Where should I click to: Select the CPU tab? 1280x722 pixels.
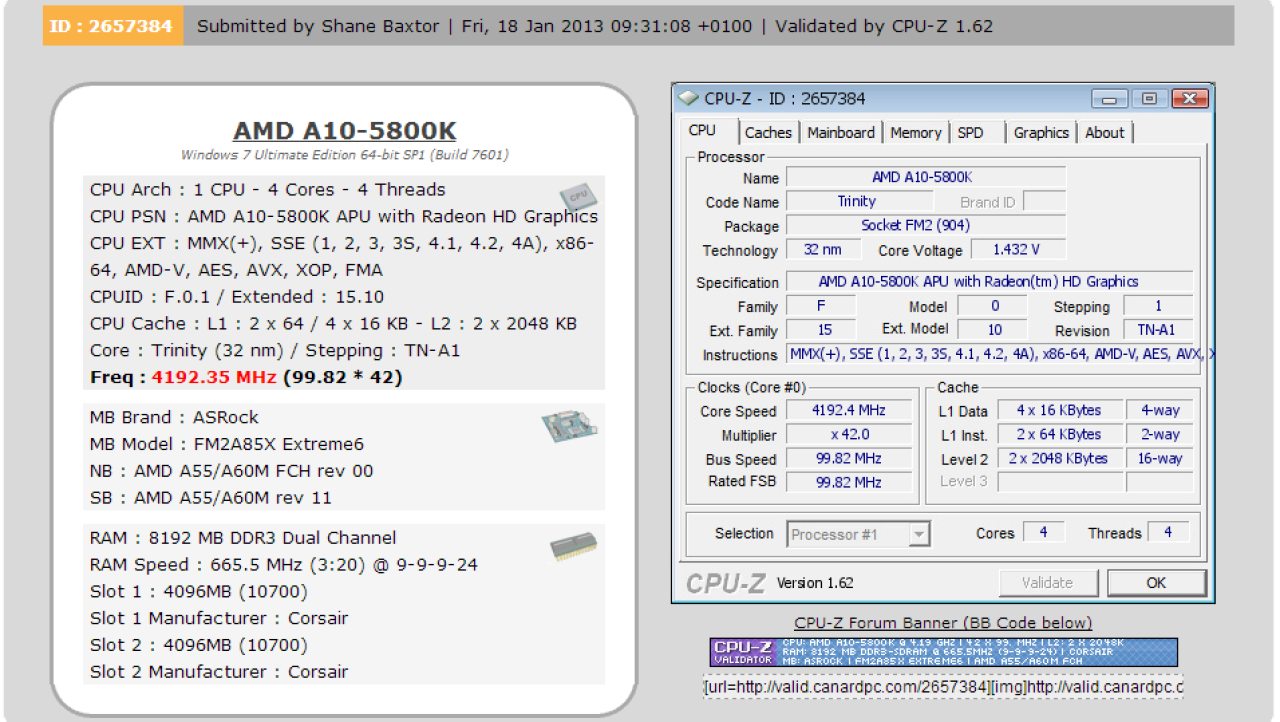click(x=702, y=131)
